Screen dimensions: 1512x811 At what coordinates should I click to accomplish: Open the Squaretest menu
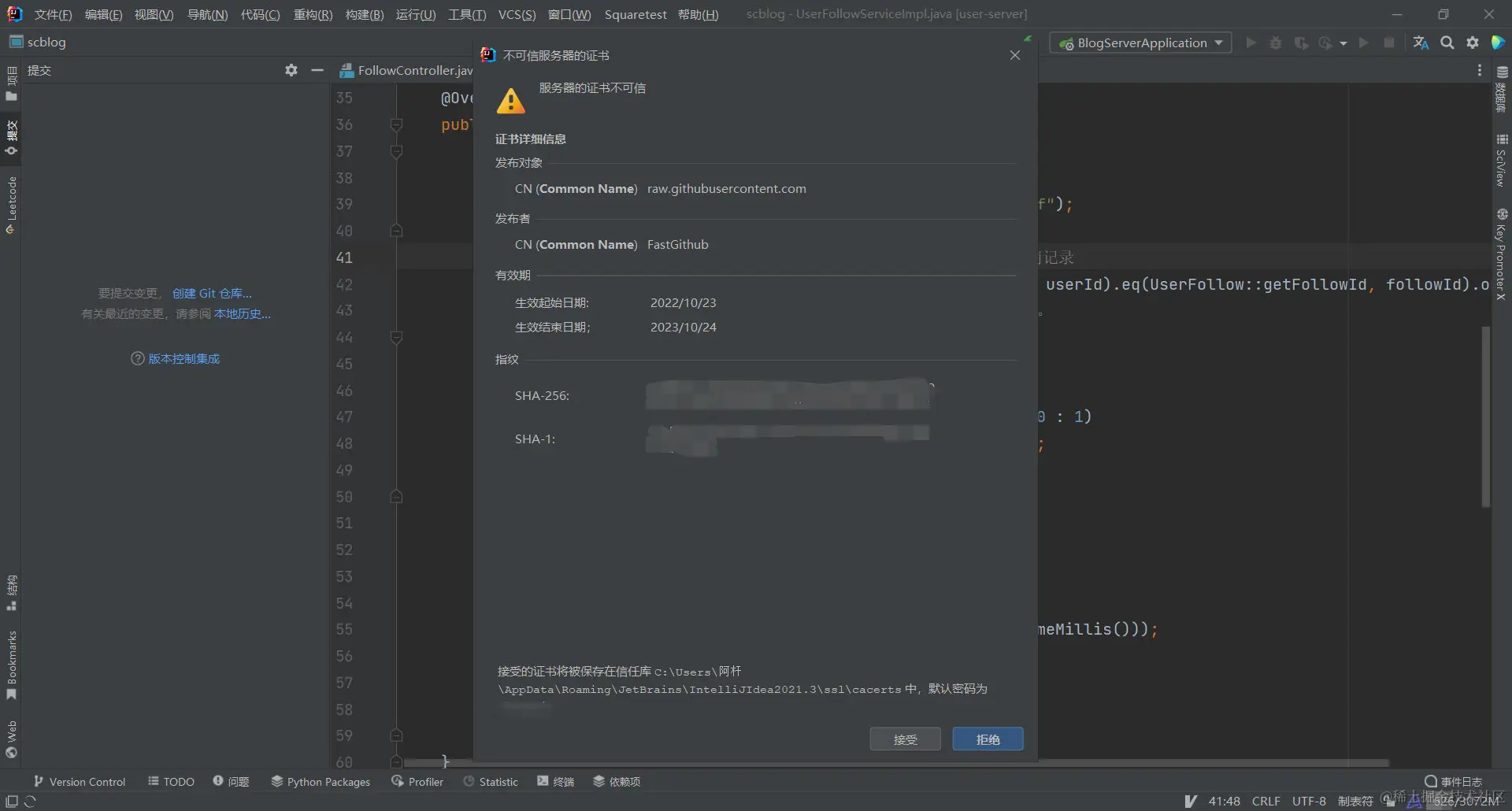[x=636, y=14]
